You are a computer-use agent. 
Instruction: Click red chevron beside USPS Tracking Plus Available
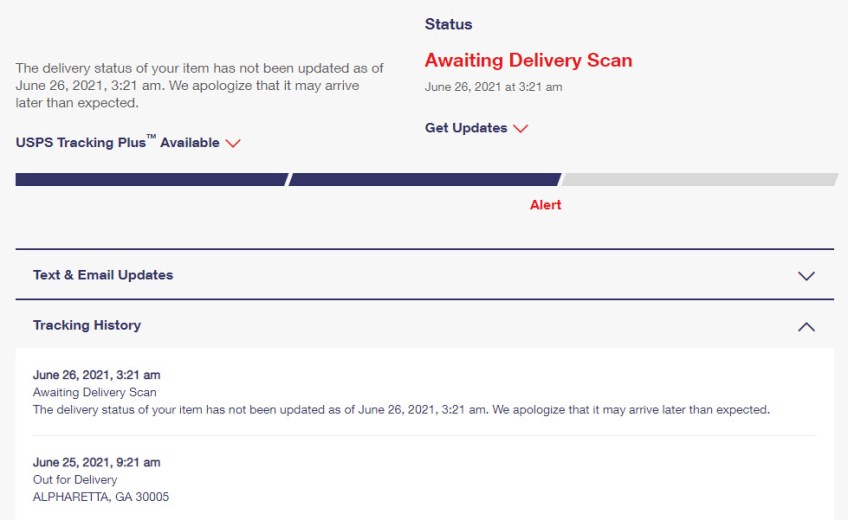[x=233, y=143]
